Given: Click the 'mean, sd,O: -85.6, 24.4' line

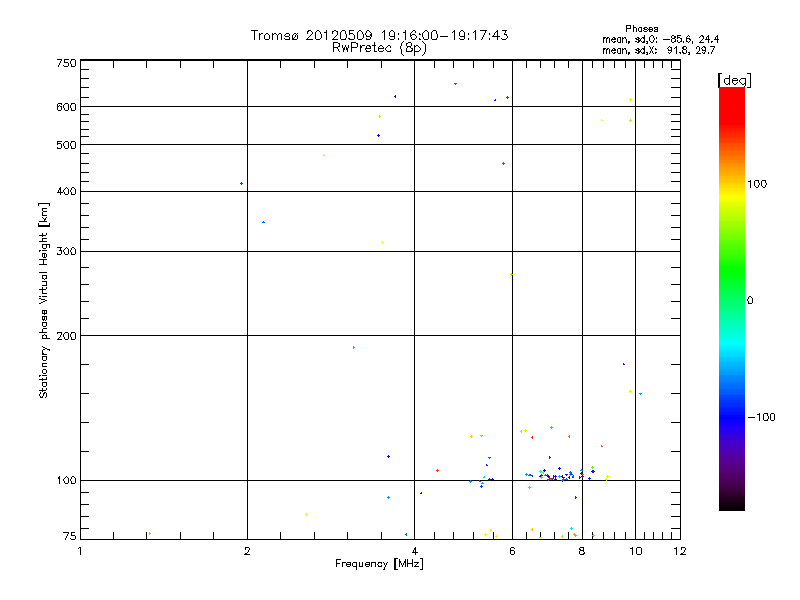Looking at the screenshot, I should tap(661, 39).
